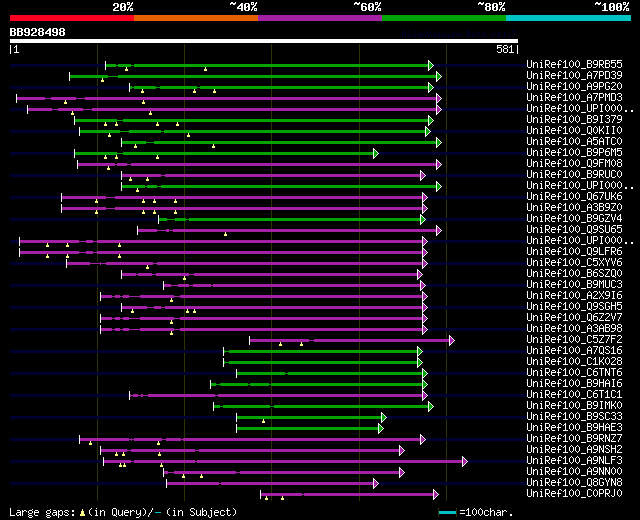Select the UniRef100_A9NN00 label
Screen dimensions: 640x520
click(574, 472)
